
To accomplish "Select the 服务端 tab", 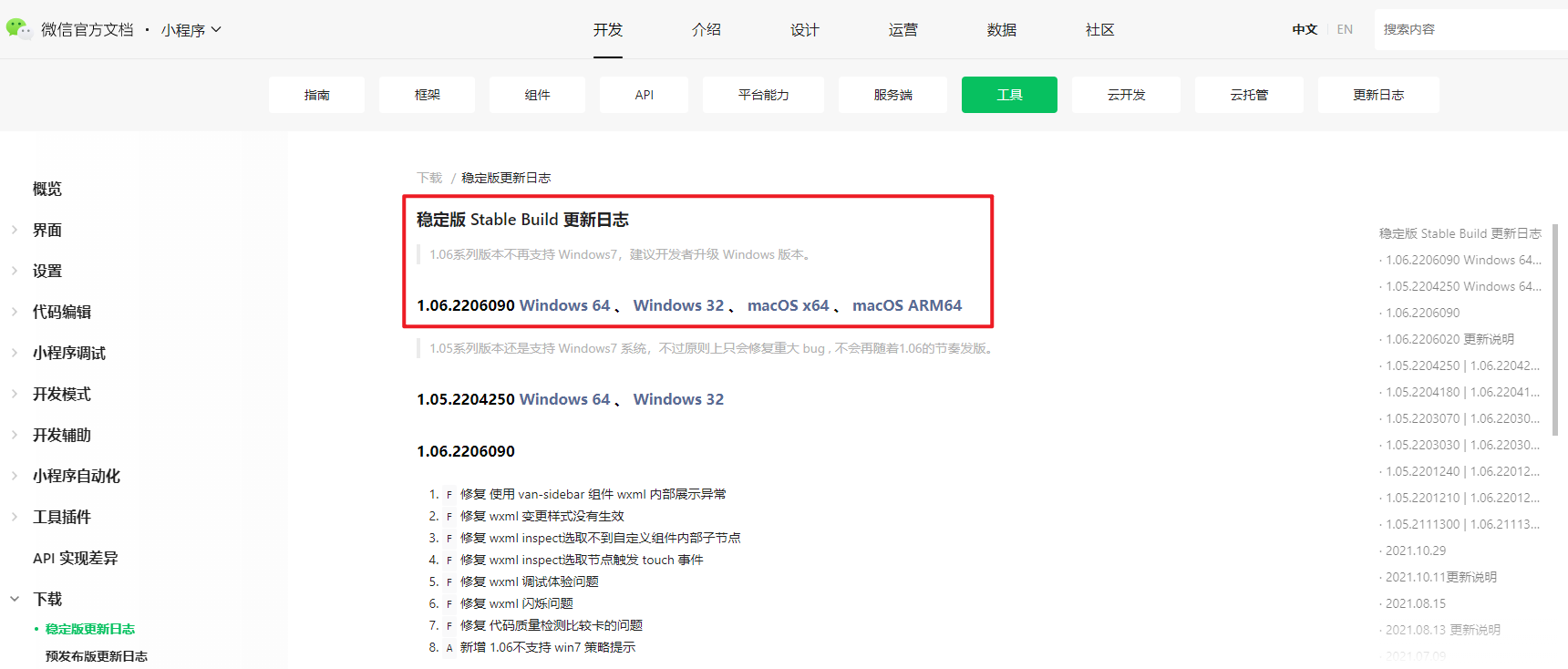I will [x=892, y=95].
